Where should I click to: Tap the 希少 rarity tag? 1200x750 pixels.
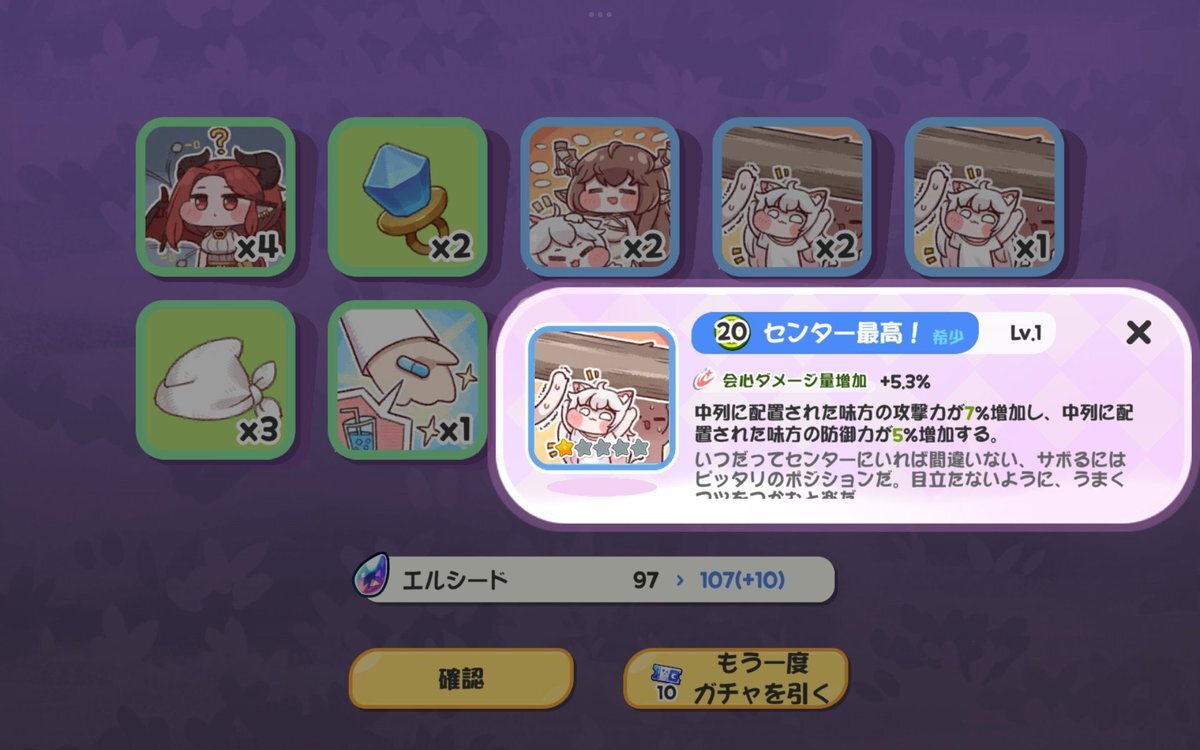(948, 337)
